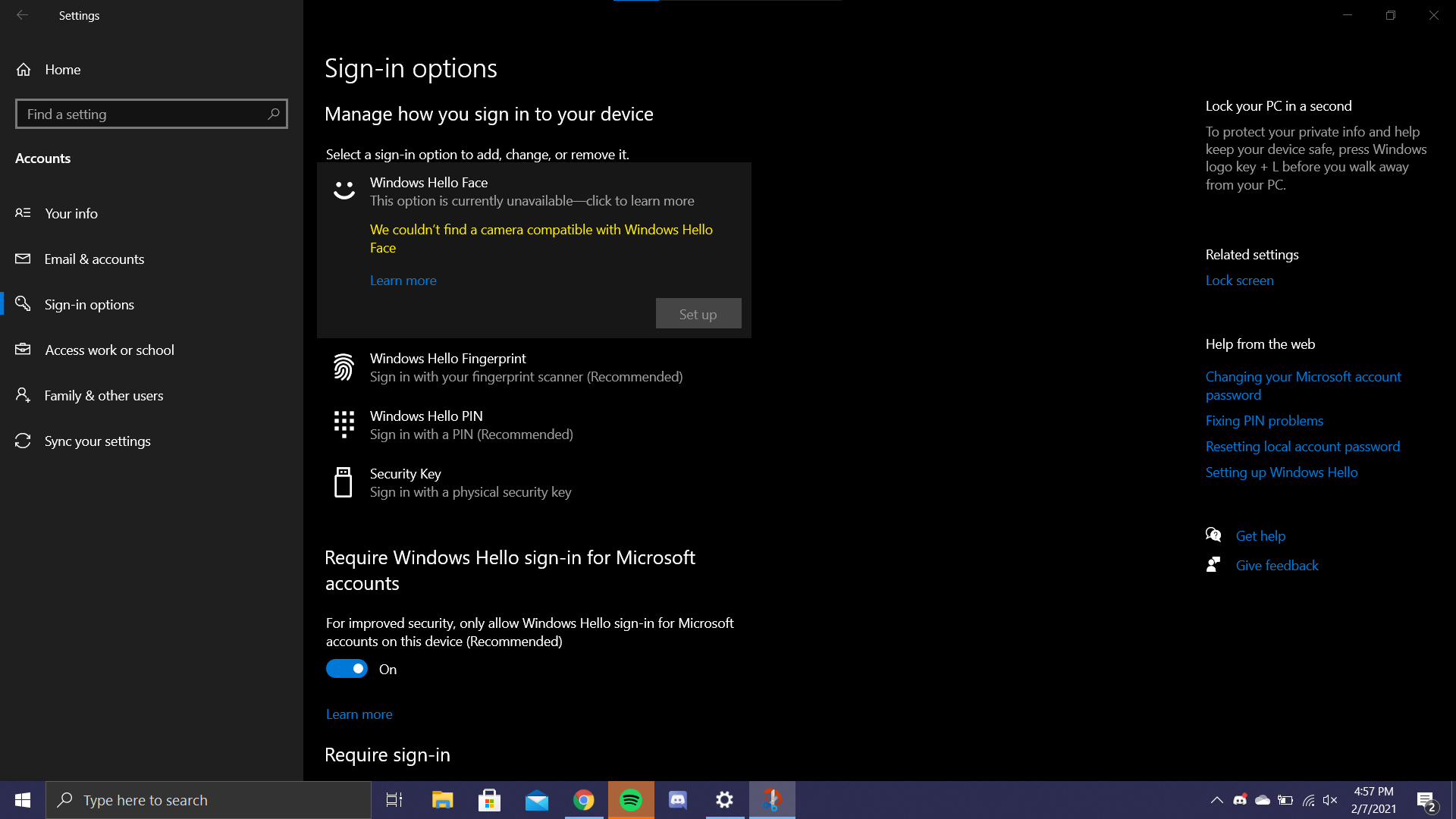Open Access work or school section
Screen dimensions: 1456x819
click(x=152, y=350)
